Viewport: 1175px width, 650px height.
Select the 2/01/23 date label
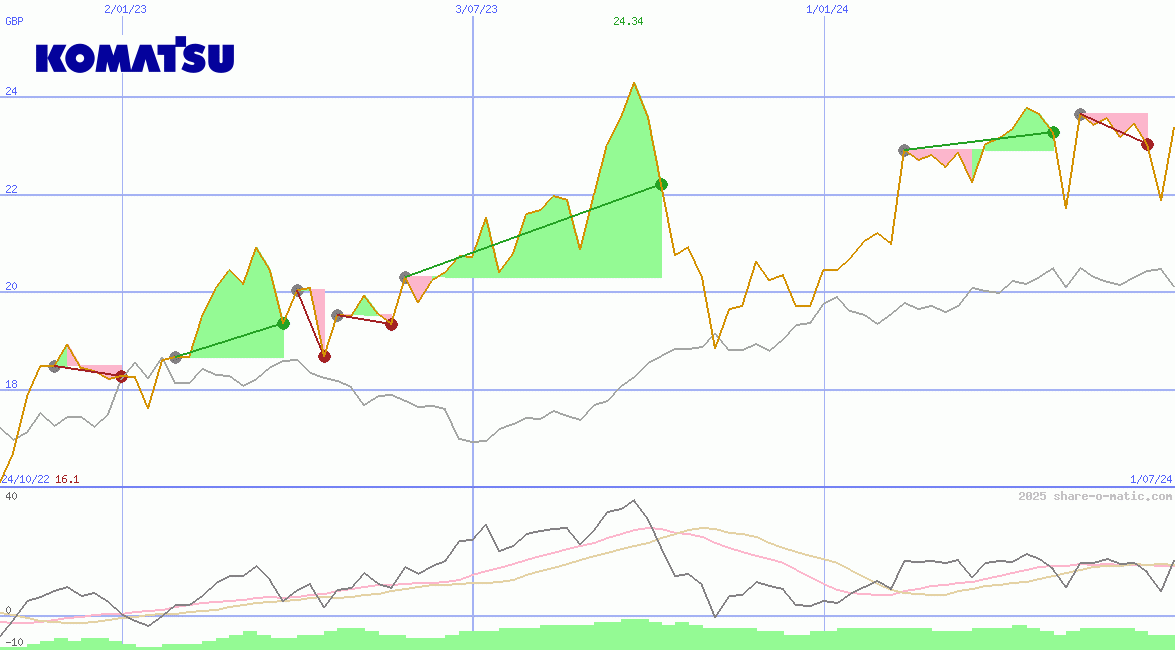125,9
